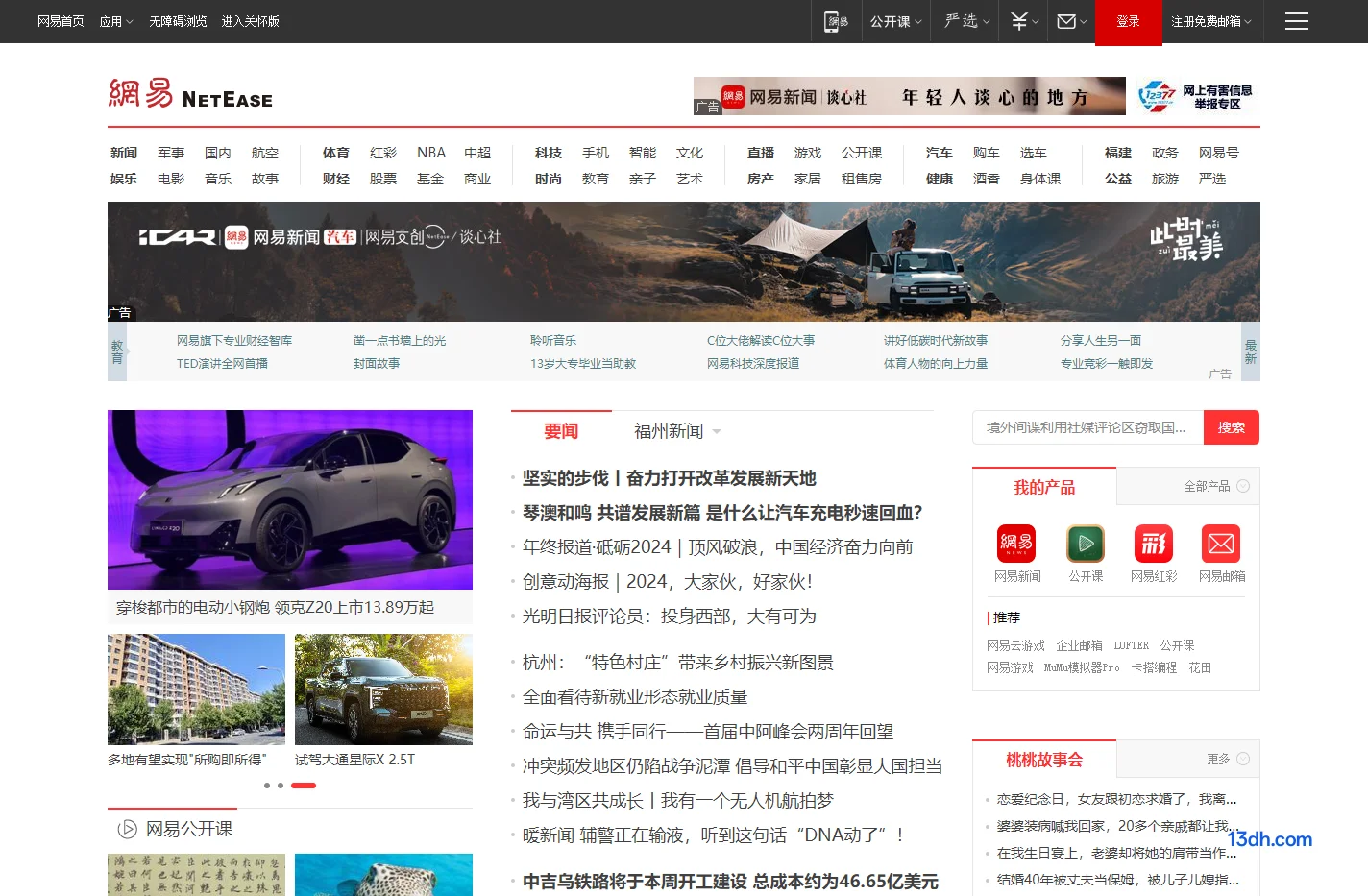Viewport: 1368px width, 896px height.
Task: Click the ICAR banner advertisement
Action: [684, 261]
